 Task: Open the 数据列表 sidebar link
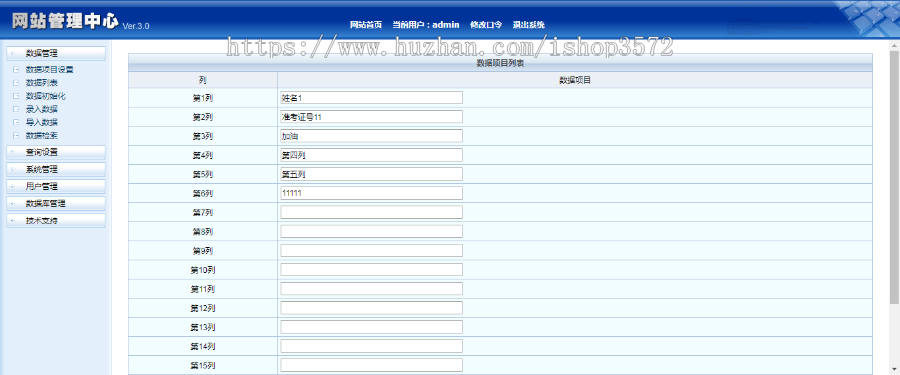point(41,83)
